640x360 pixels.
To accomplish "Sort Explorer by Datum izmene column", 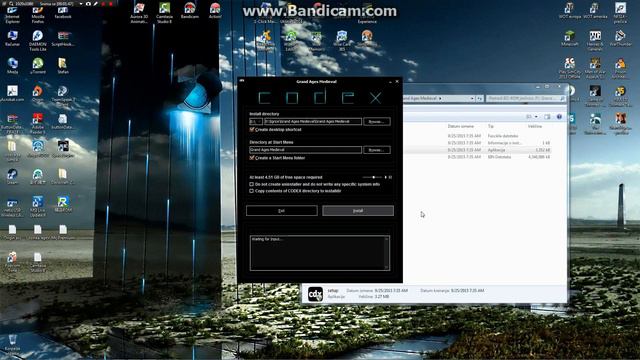I will [460, 127].
